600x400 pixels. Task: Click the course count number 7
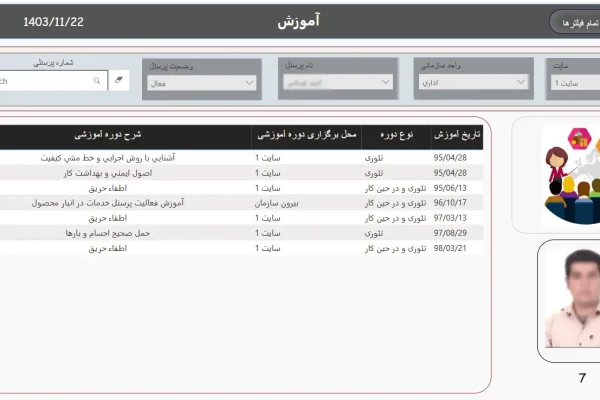tap(582, 378)
